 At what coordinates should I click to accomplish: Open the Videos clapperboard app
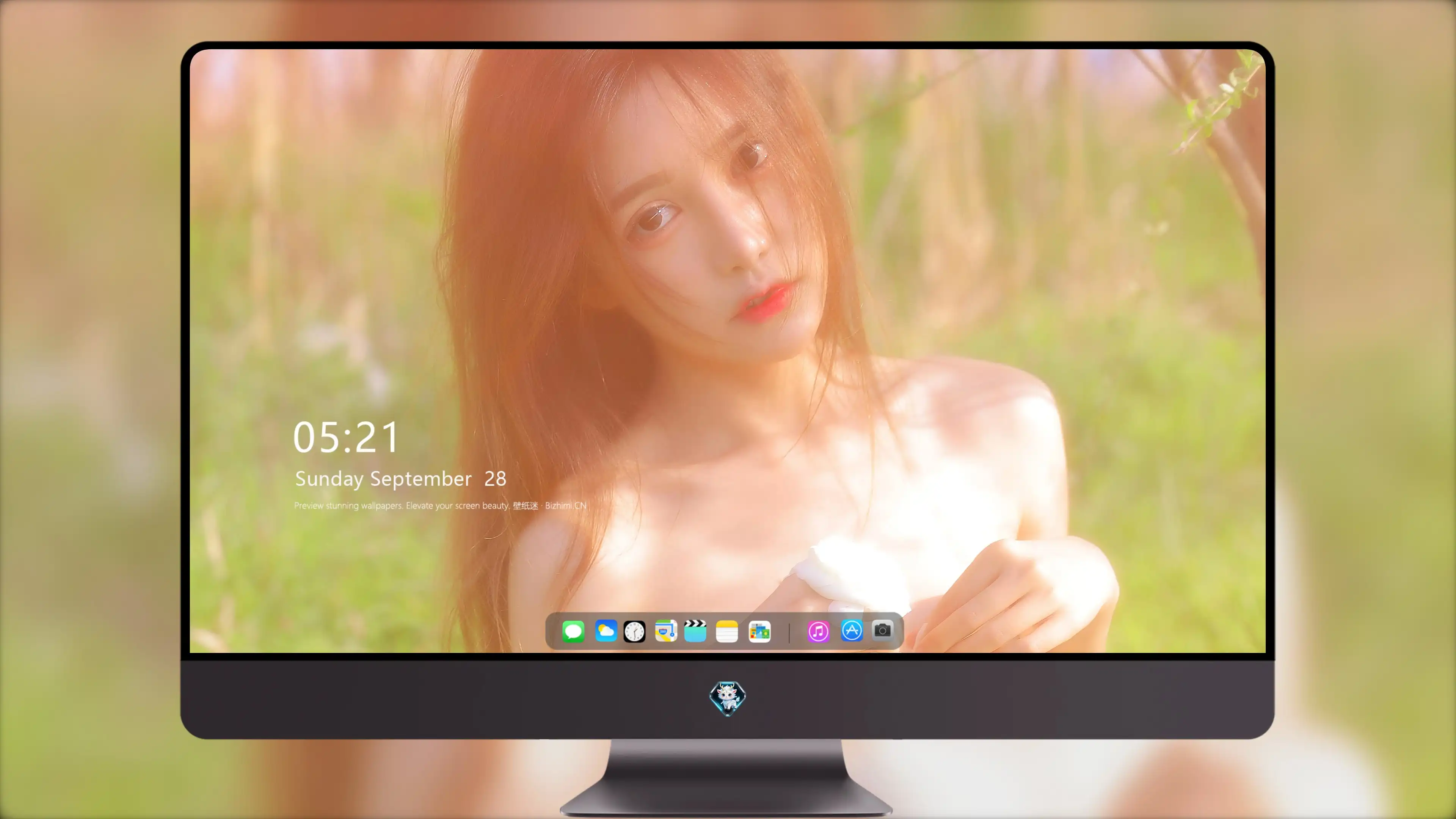695,631
